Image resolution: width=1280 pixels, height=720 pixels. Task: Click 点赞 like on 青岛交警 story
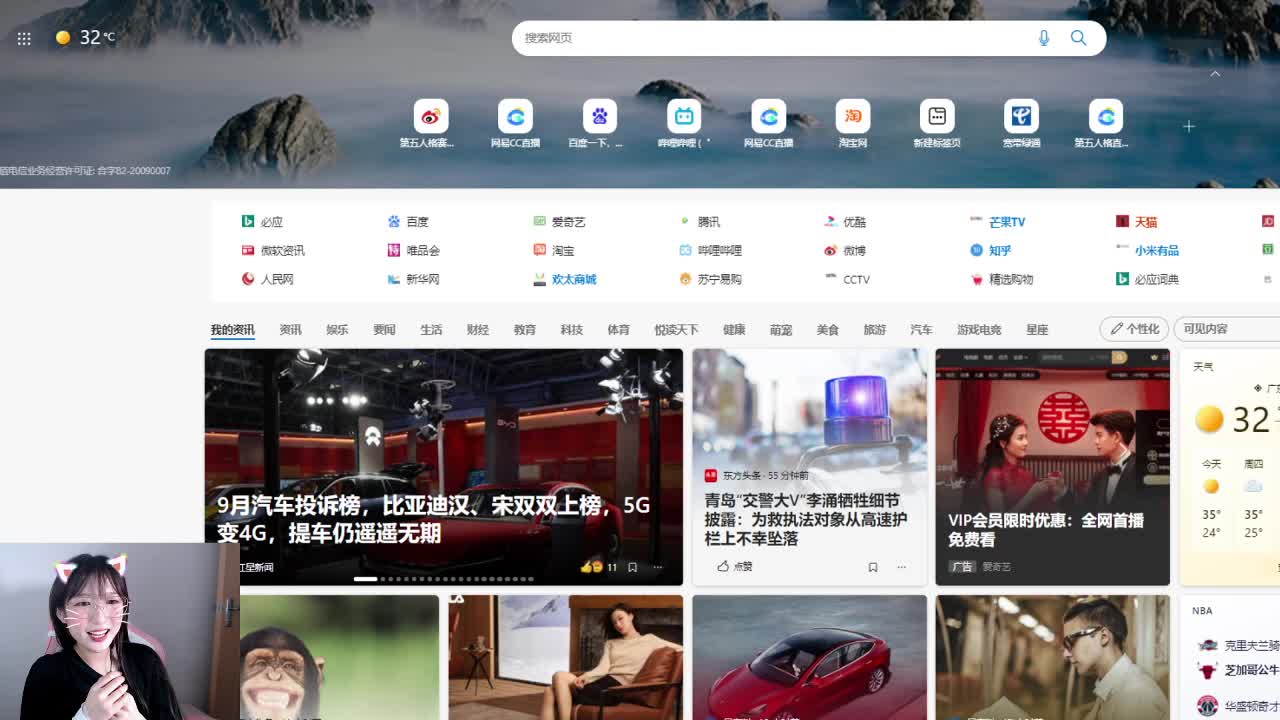click(735, 566)
